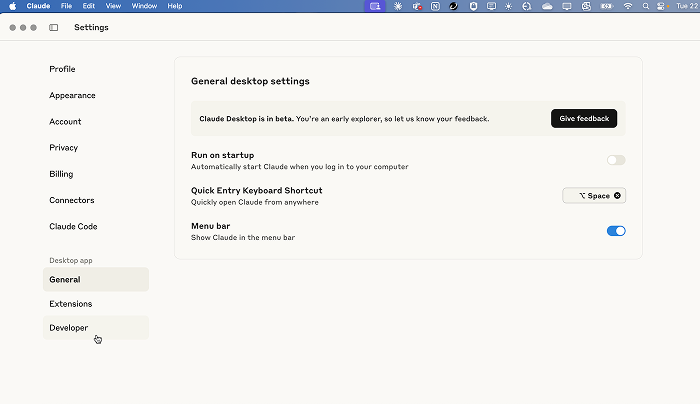This screenshot has width=700, height=405.
Task: Toggle the sidebar panel icon
Action: coord(54,28)
